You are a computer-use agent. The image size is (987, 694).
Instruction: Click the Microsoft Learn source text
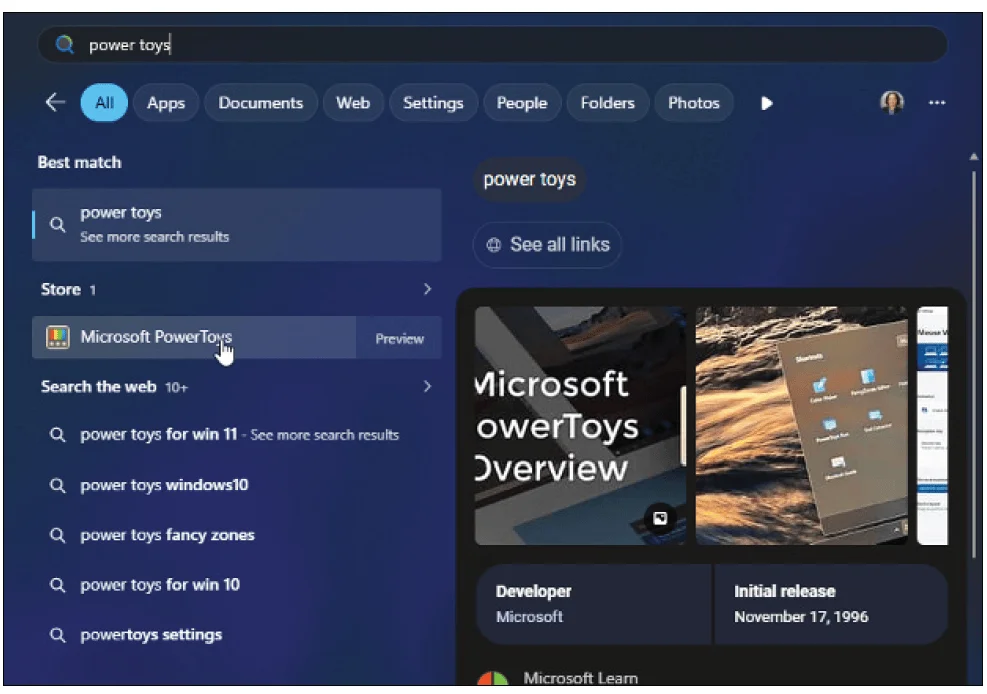click(x=580, y=678)
